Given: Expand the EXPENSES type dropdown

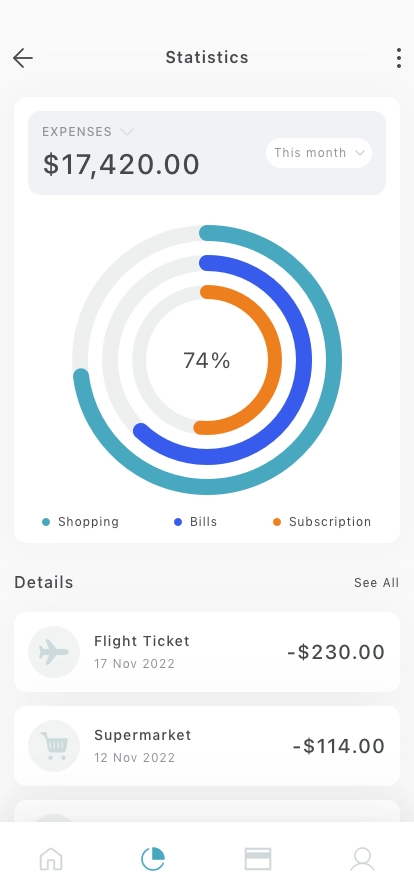Looking at the screenshot, I should [88, 132].
